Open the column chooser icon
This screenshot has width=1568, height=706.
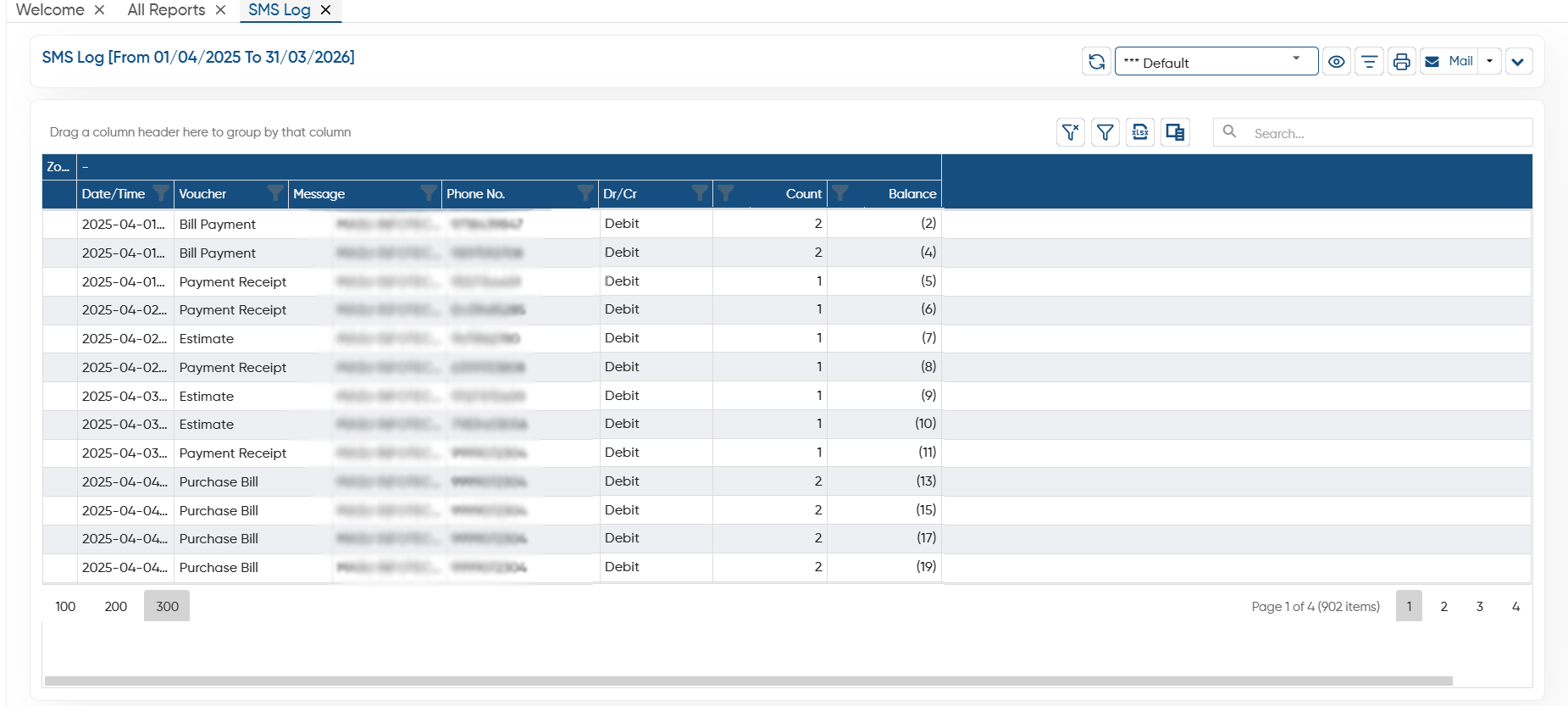click(x=1175, y=132)
